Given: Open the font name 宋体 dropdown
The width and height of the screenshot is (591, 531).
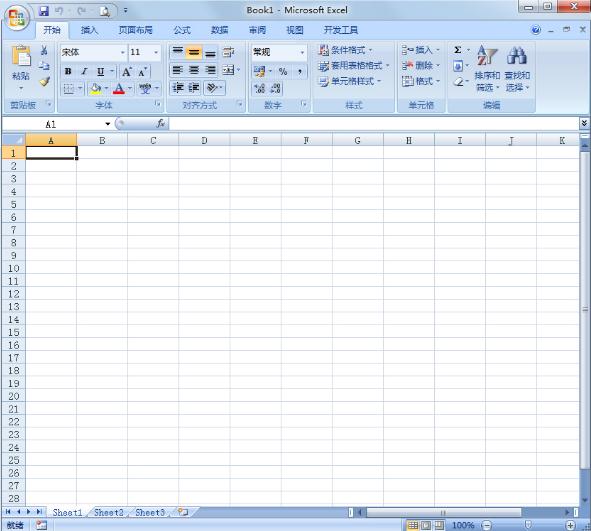Looking at the screenshot, I should (x=122, y=52).
